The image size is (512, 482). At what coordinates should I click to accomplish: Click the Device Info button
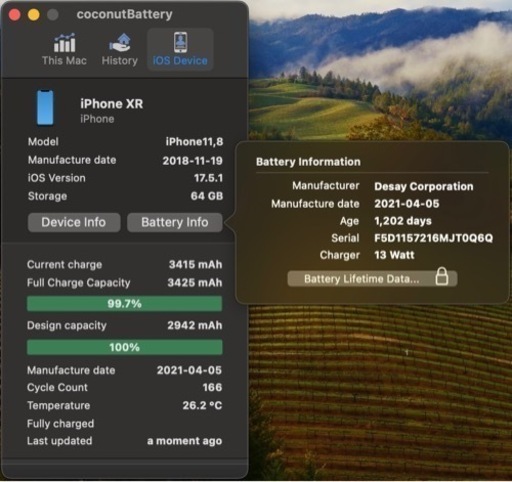pyautogui.click(x=74, y=222)
